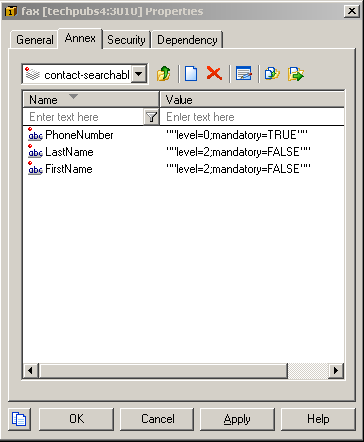Select the Annex tab
Screen dimensions: 364x442
point(80,38)
